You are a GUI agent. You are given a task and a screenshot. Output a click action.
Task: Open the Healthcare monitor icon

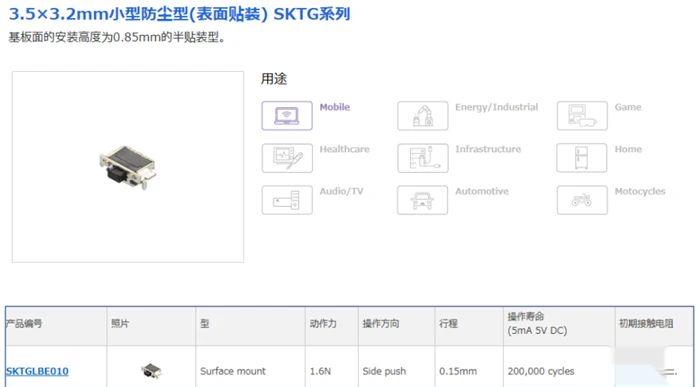287,158
